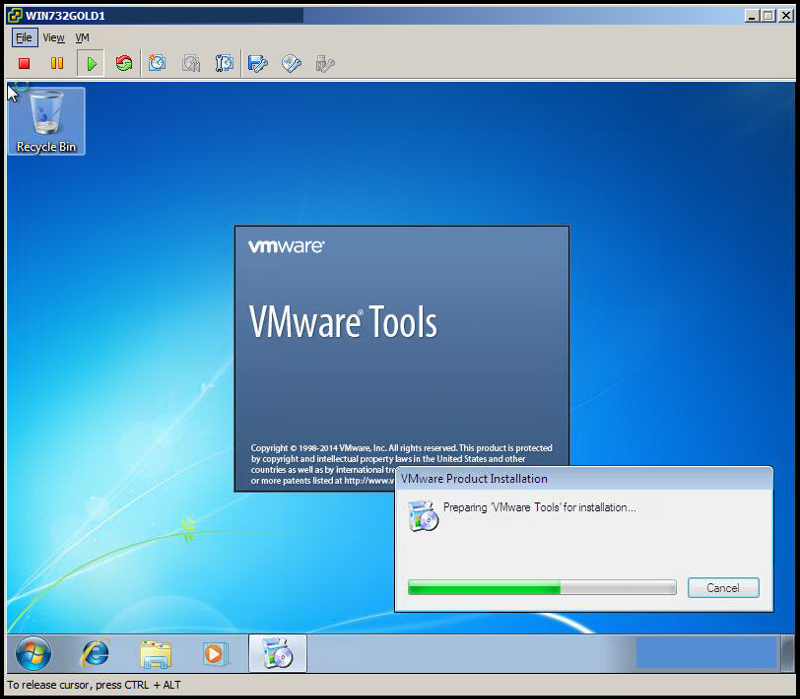Minimize the WIN732GOLD1 console window
Image resolution: width=800 pixels, height=699 pixels.
751,16
